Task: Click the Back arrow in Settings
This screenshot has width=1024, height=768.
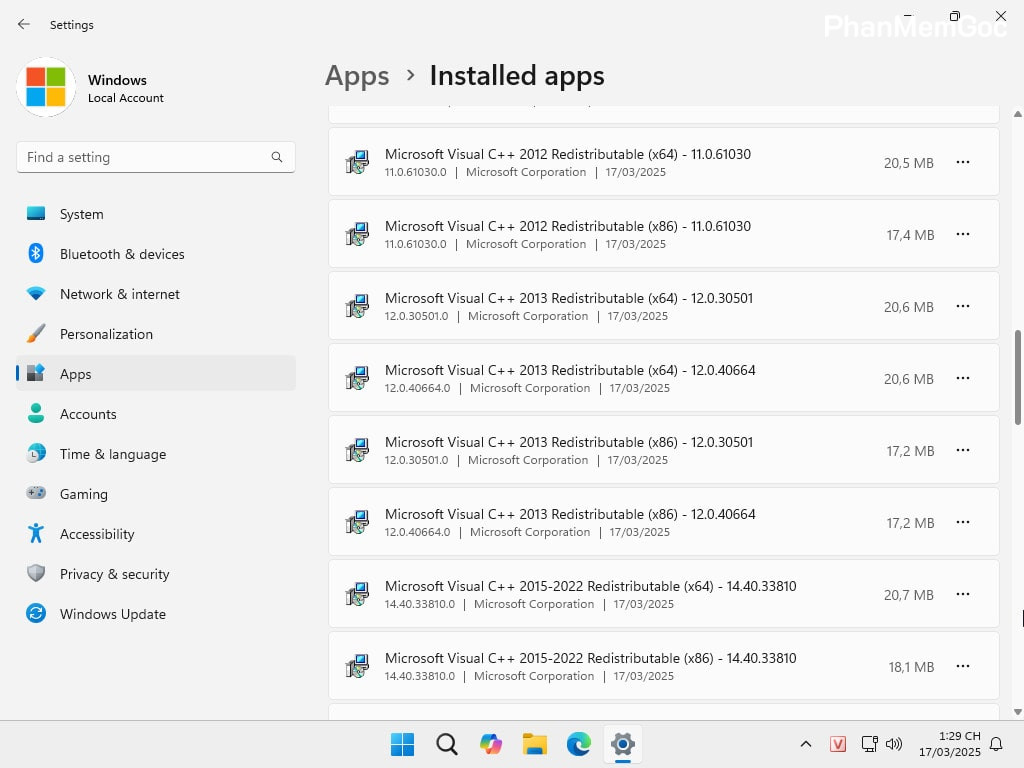Action: click(x=24, y=24)
